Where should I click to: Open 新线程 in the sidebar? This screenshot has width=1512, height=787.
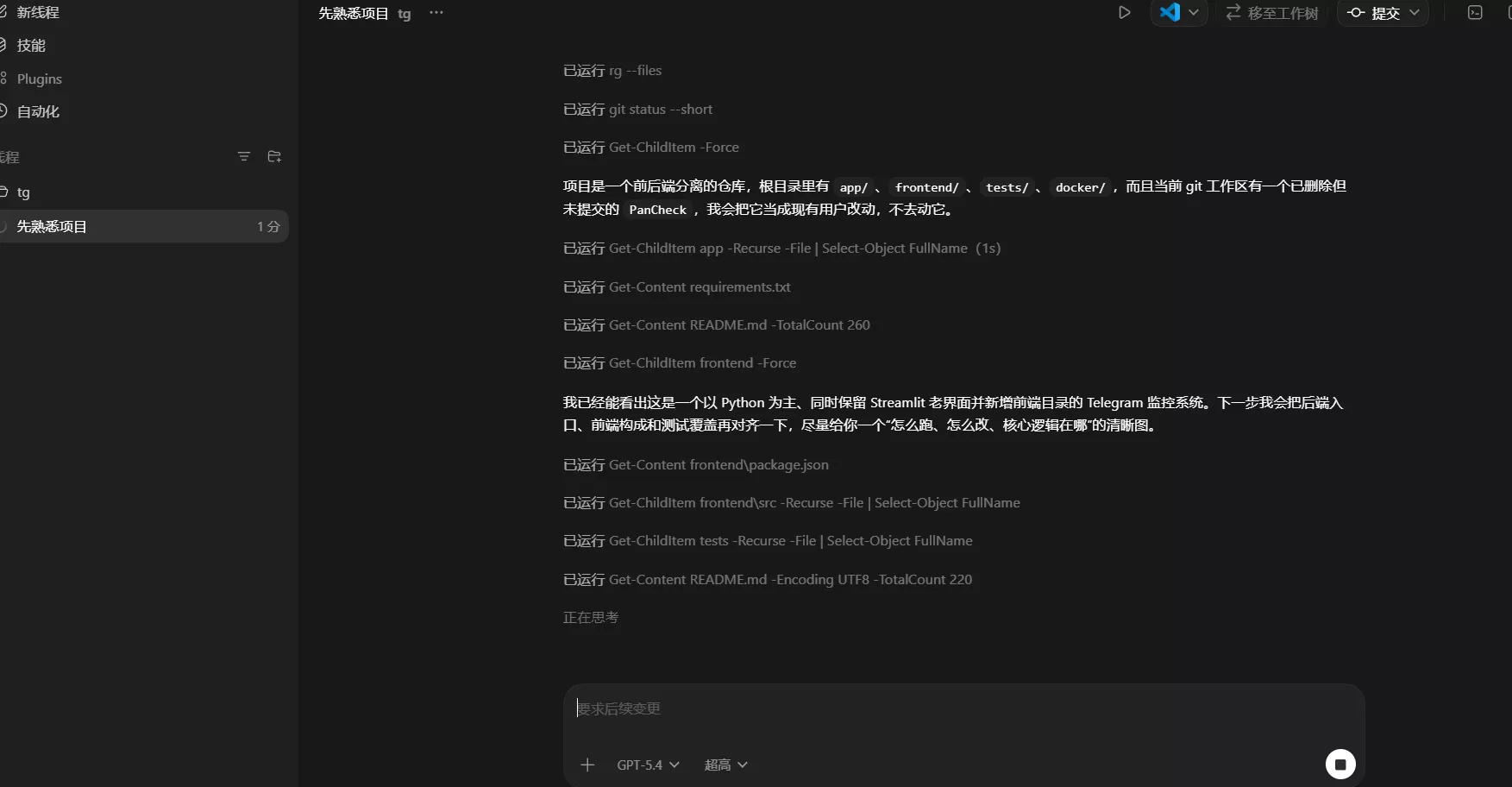(38, 13)
